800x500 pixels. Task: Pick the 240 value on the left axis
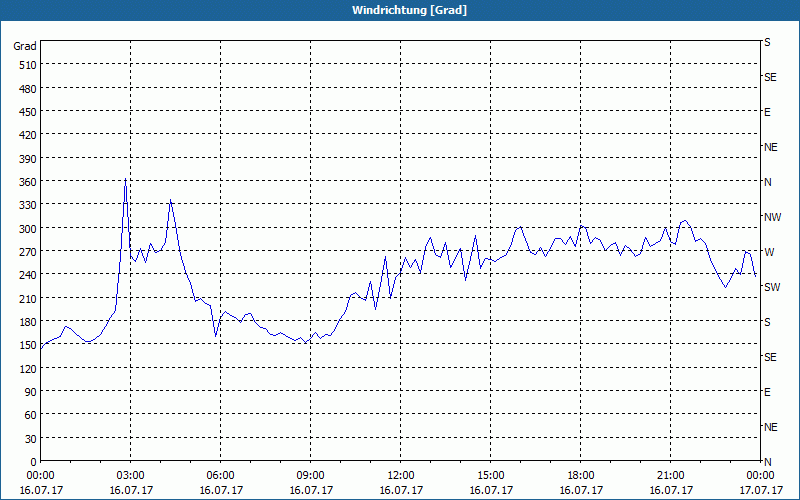pos(28,275)
